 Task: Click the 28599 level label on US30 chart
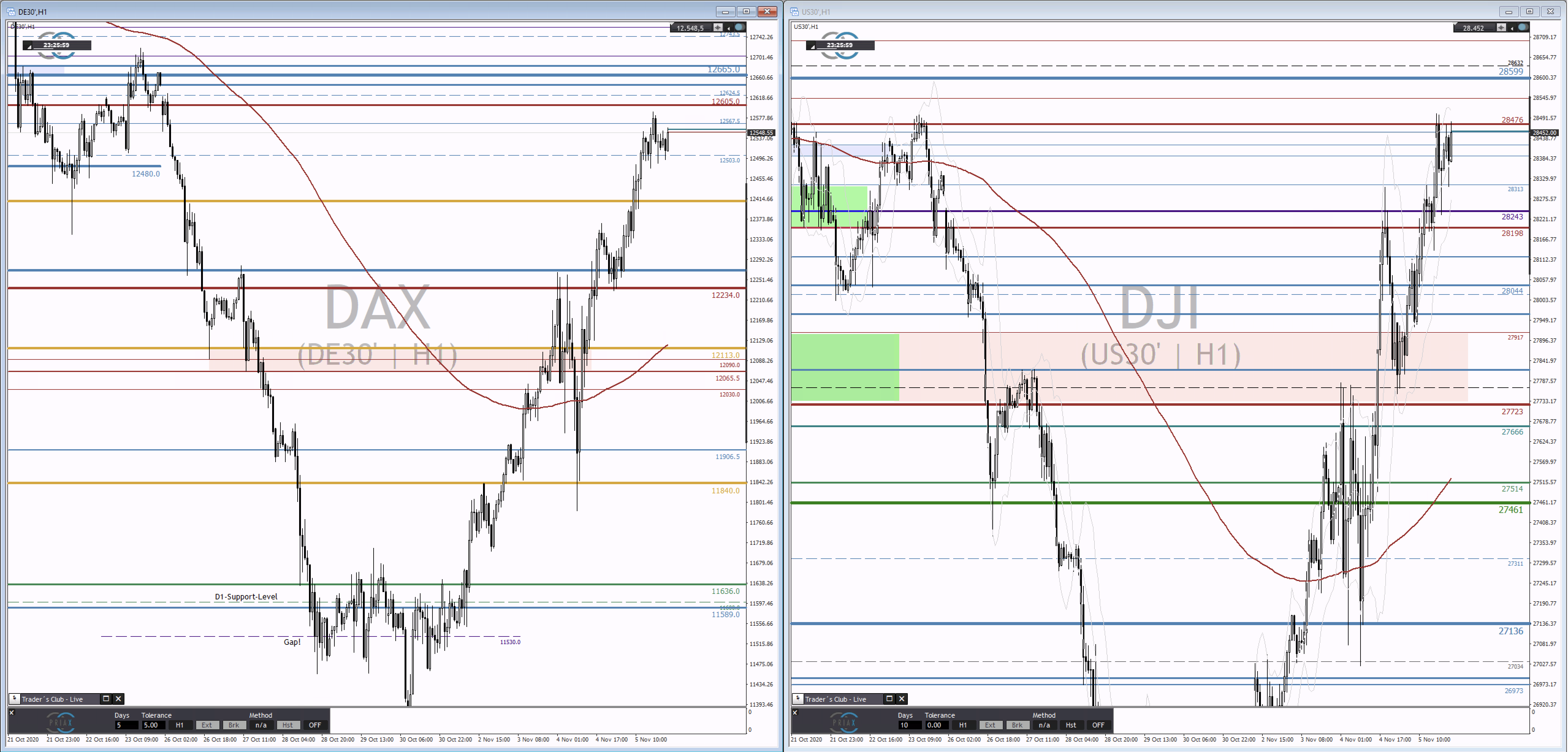pyautogui.click(x=1511, y=71)
